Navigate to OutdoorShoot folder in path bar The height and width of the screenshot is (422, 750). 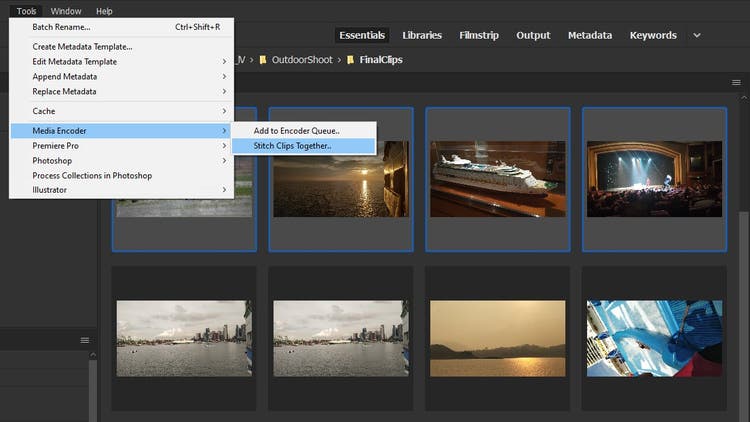click(x=302, y=60)
